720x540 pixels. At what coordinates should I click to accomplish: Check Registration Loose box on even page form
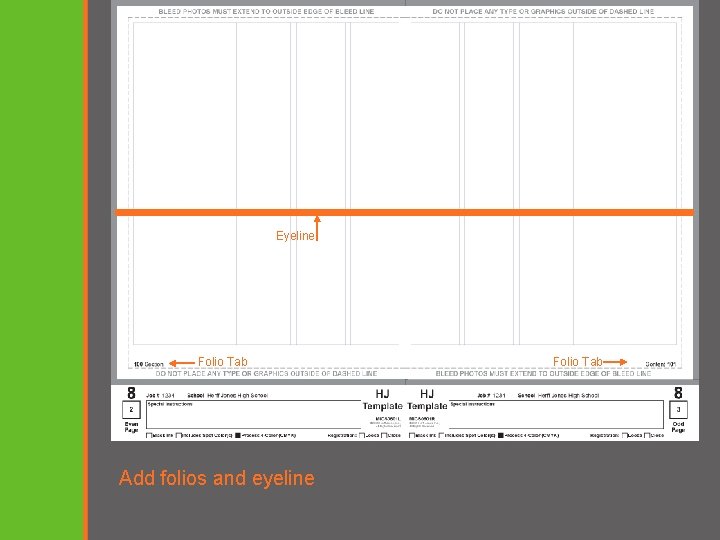362,435
